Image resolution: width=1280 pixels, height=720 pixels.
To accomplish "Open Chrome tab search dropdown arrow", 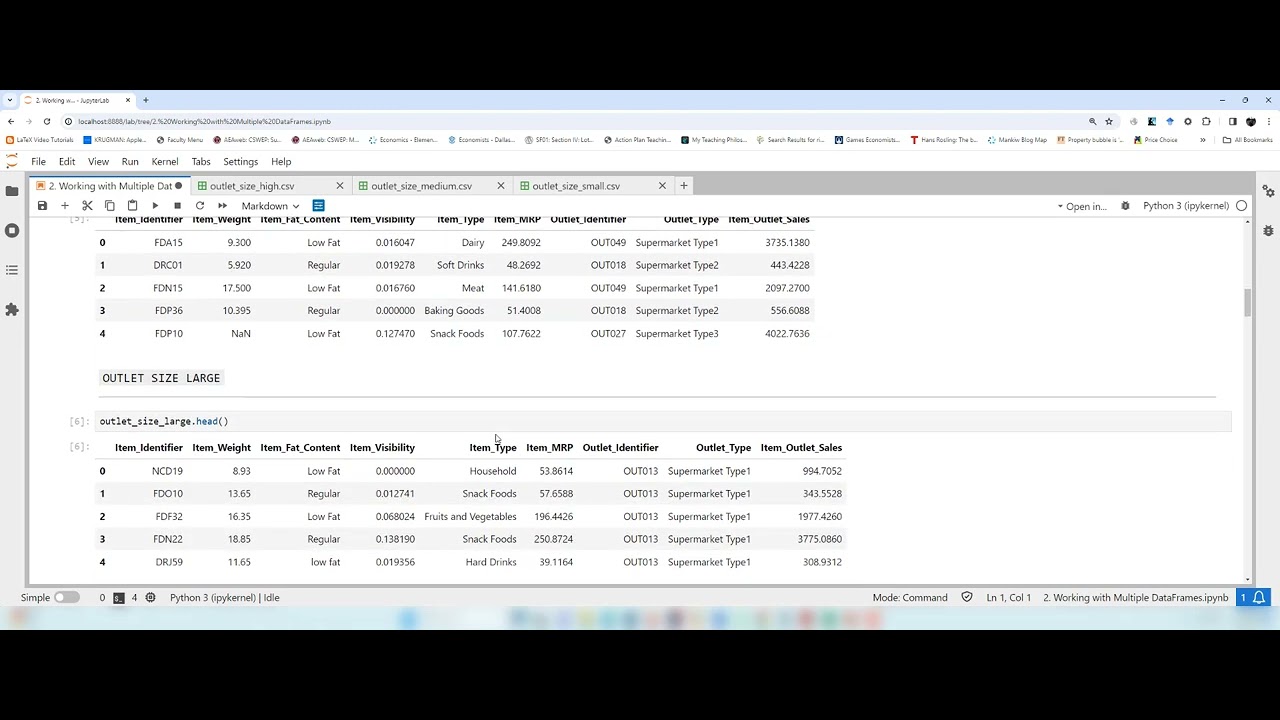I will 10,100.
